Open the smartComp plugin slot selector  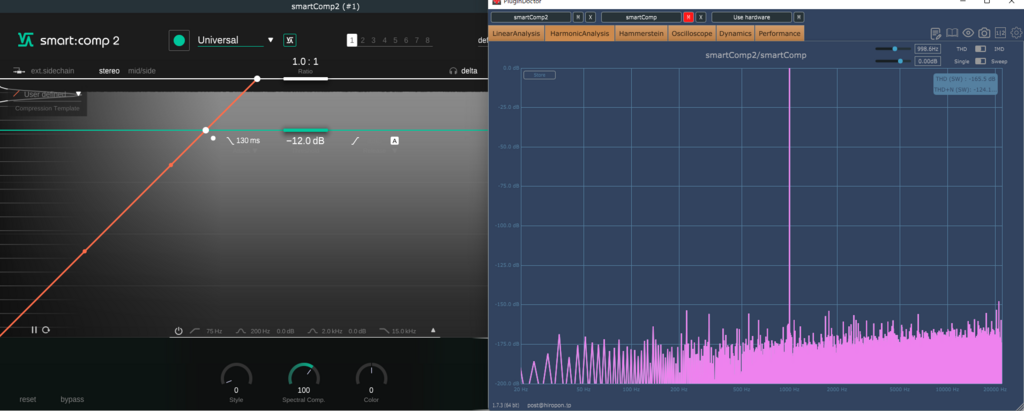coord(641,17)
